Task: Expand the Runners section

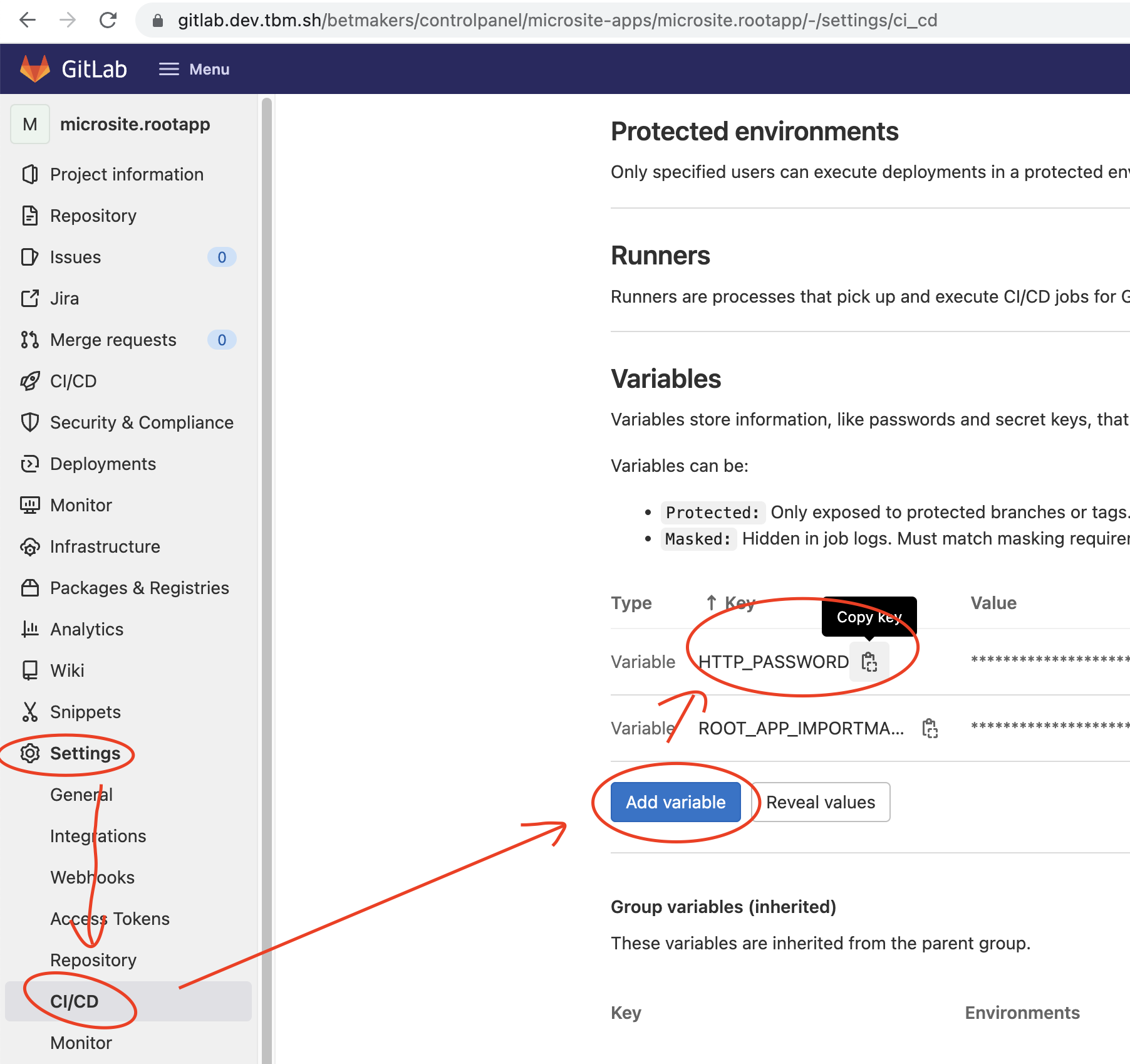Action: 660,256
